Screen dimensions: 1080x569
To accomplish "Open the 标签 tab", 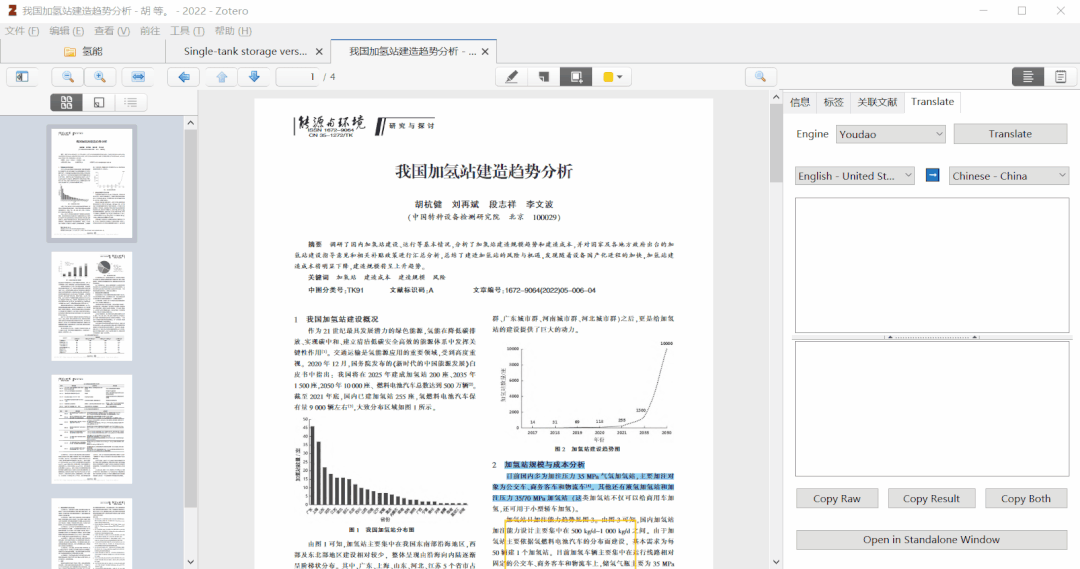I will coord(833,102).
